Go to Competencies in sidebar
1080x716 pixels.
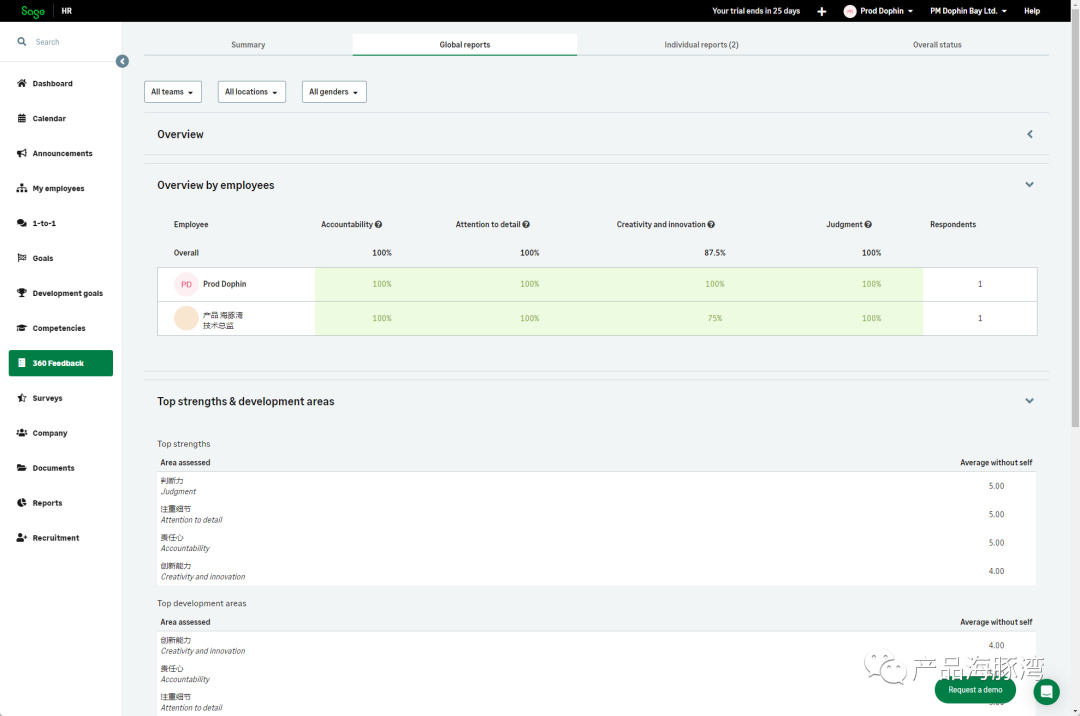(x=59, y=328)
